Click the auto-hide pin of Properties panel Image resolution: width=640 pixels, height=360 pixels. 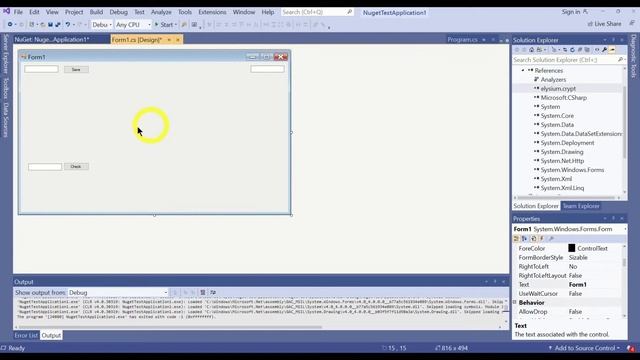(x=613, y=218)
